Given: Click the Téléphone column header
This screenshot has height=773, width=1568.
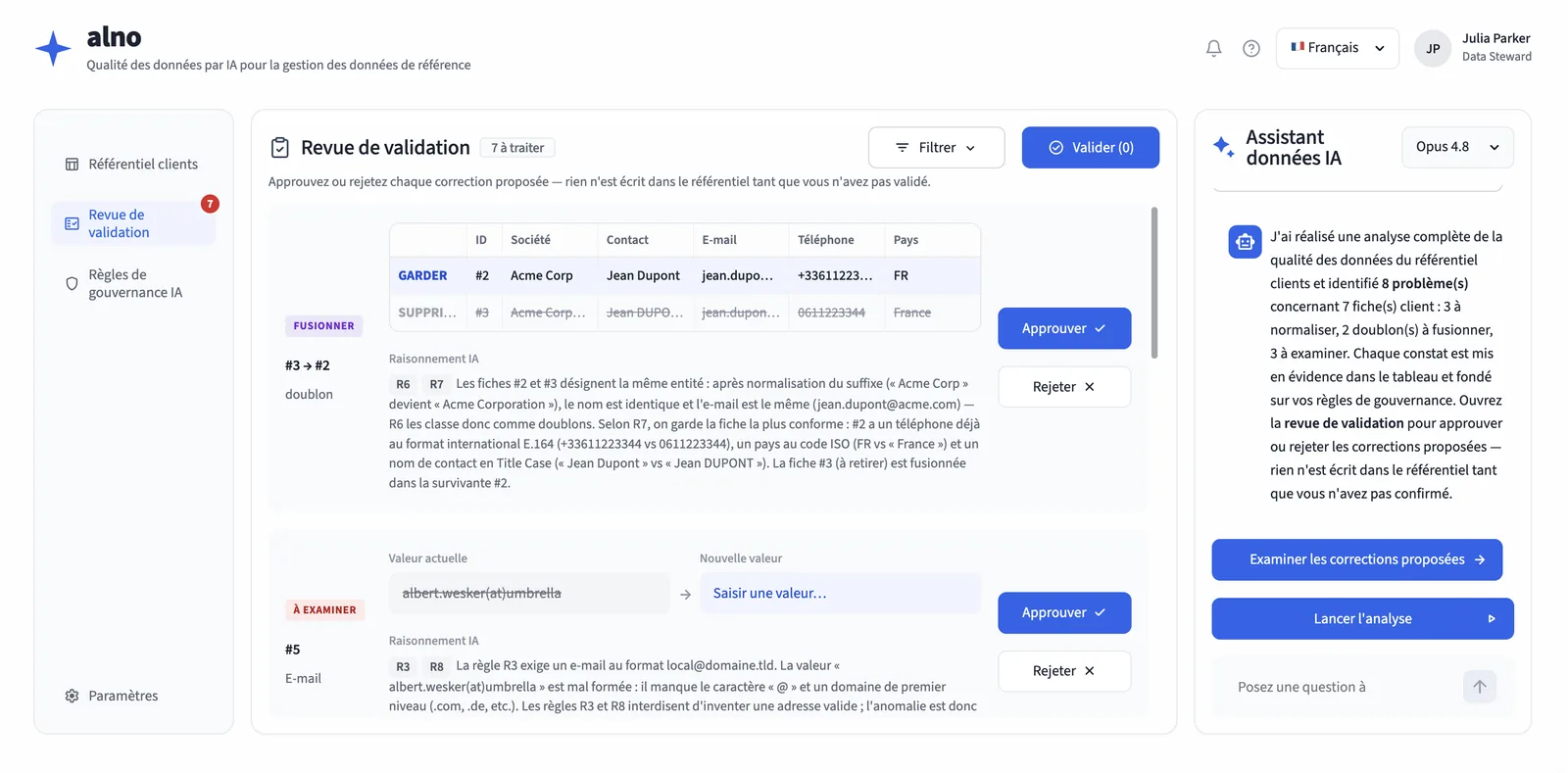Looking at the screenshot, I should [x=825, y=240].
